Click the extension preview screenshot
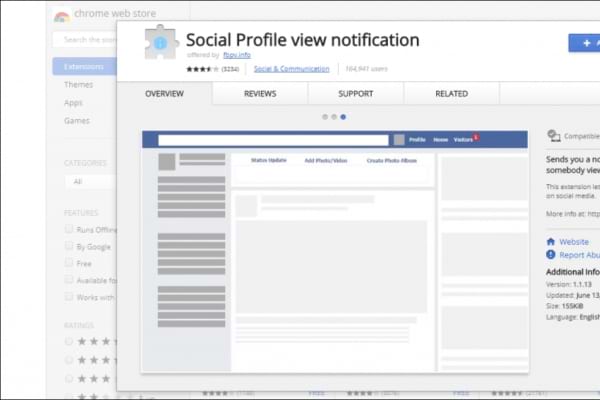 (335, 251)
